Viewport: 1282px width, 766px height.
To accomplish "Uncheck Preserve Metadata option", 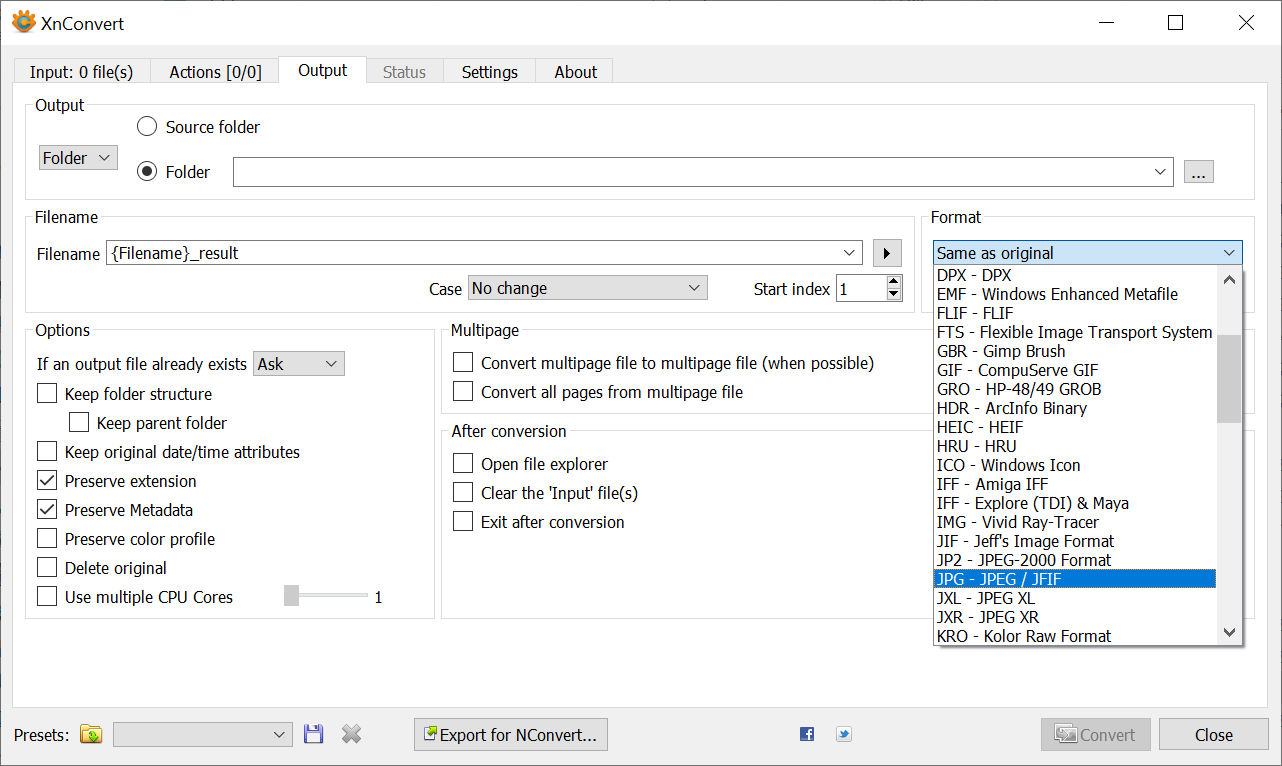I will click(x=47, y=510).
